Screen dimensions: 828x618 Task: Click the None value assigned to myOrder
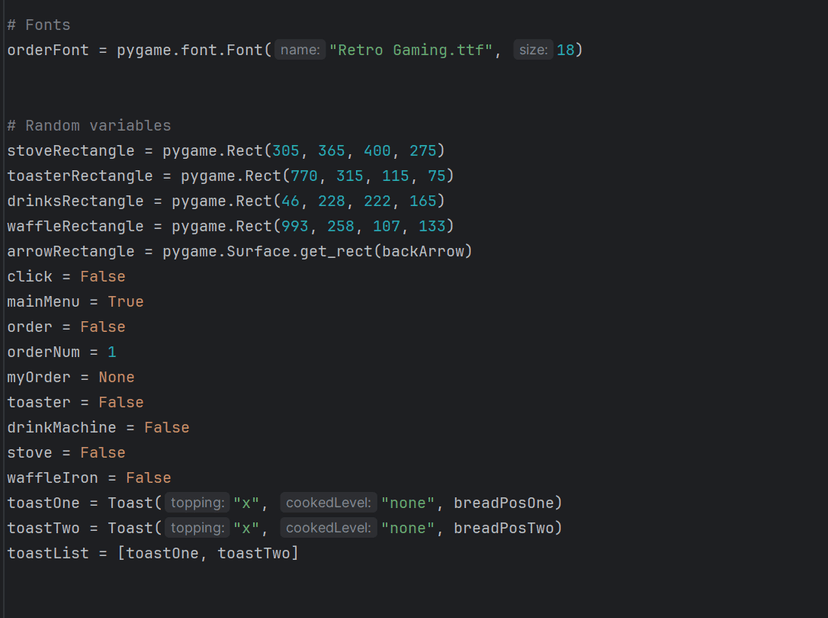click(x=116, y=377)
